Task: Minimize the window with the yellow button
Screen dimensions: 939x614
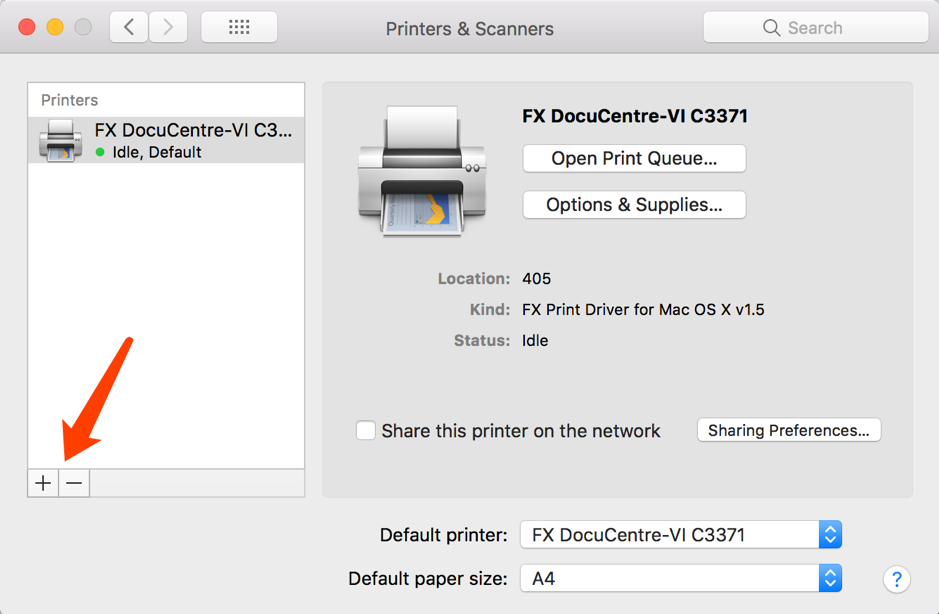Action: [55, 27]
